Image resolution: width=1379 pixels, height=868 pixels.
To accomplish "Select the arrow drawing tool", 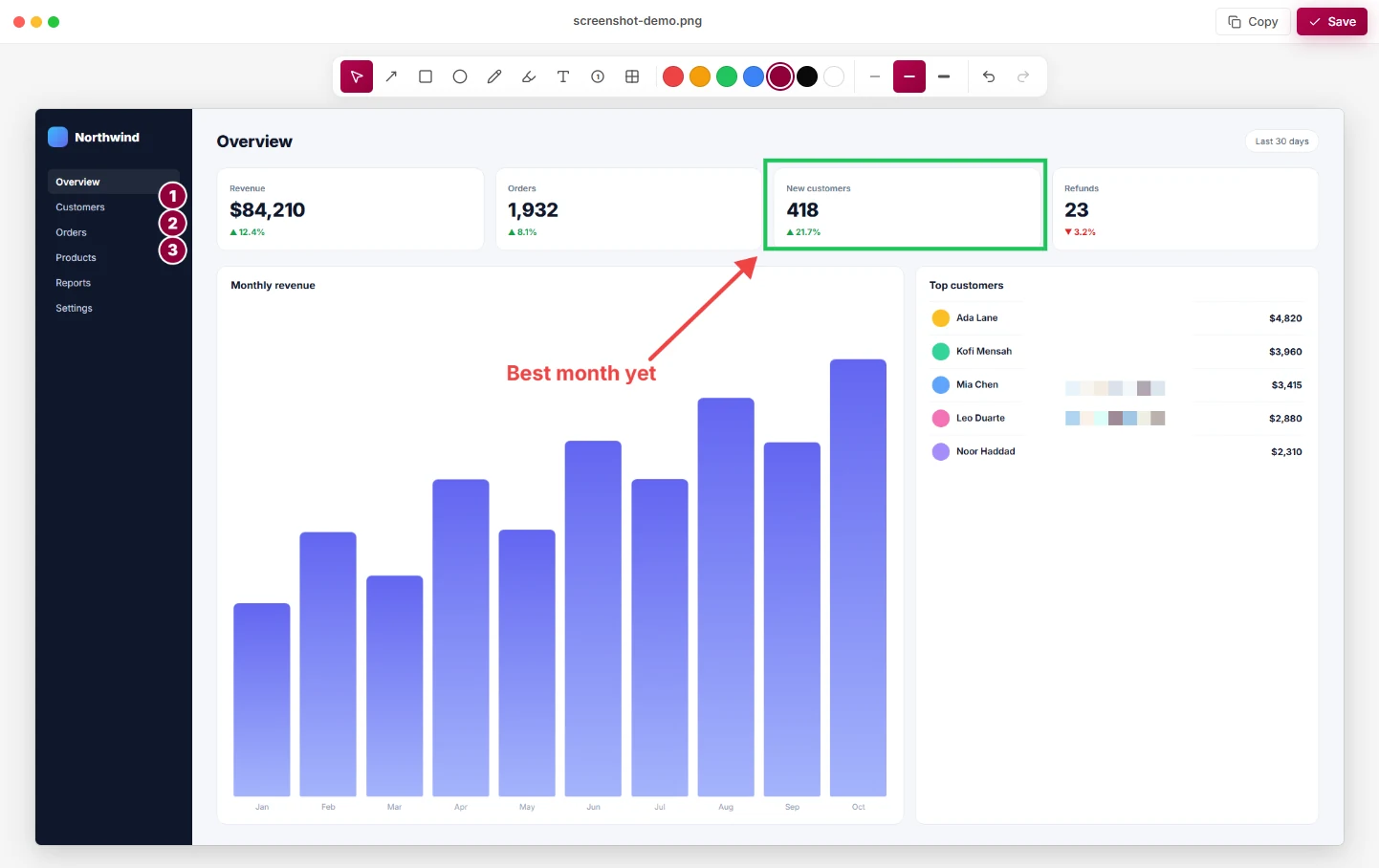I will 391,76.
